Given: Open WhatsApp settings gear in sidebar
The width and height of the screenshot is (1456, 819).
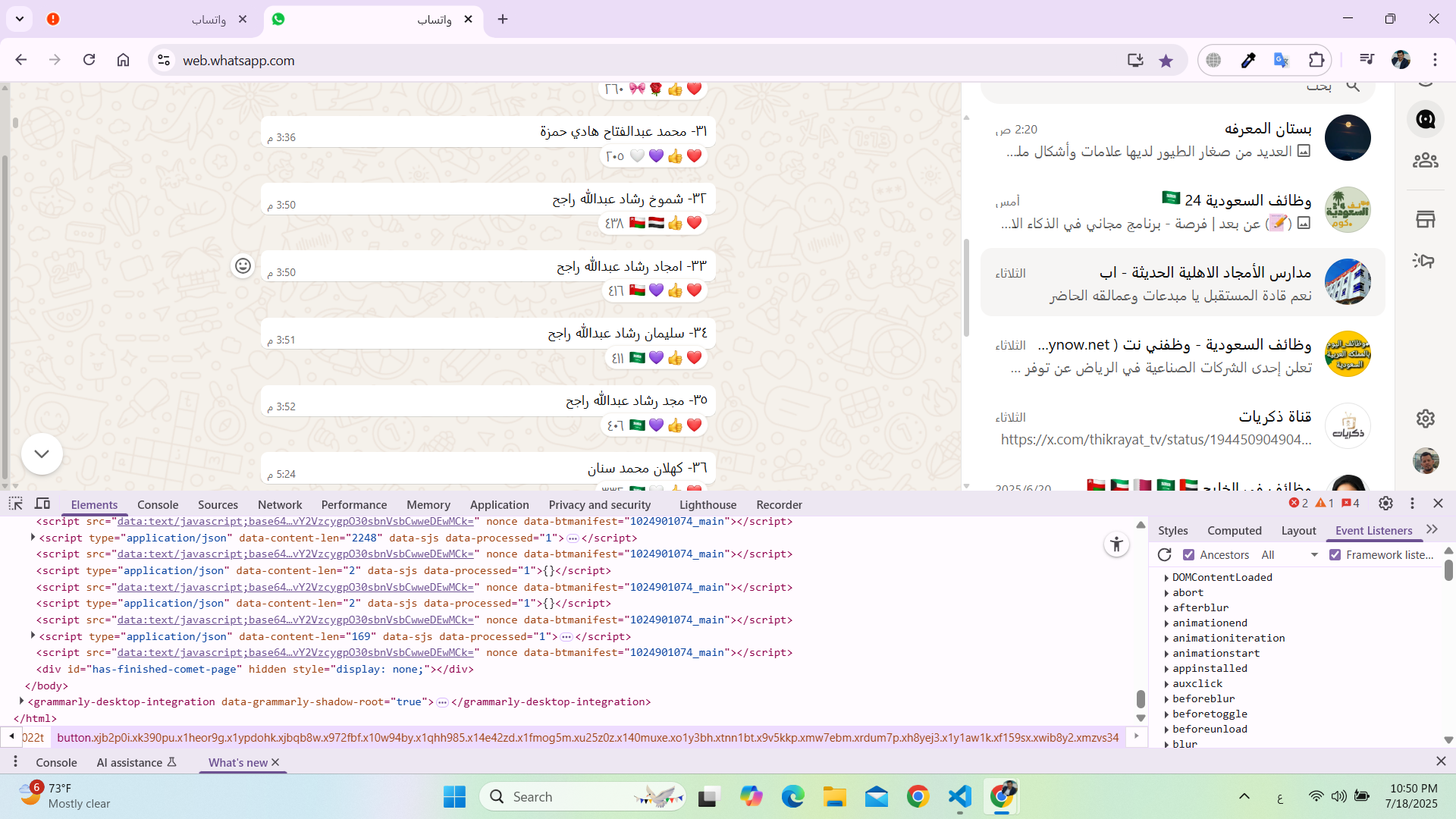Looking at the screenshot, I should pyautogui.click(x=1425, y=419).
